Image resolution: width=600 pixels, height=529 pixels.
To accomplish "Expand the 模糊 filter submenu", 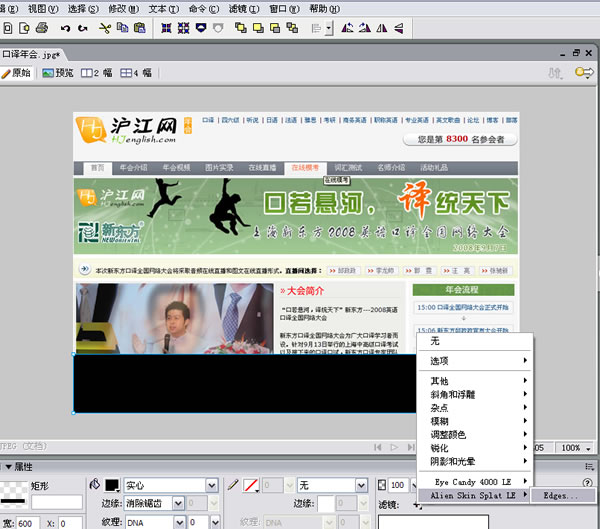I will 474,421.
